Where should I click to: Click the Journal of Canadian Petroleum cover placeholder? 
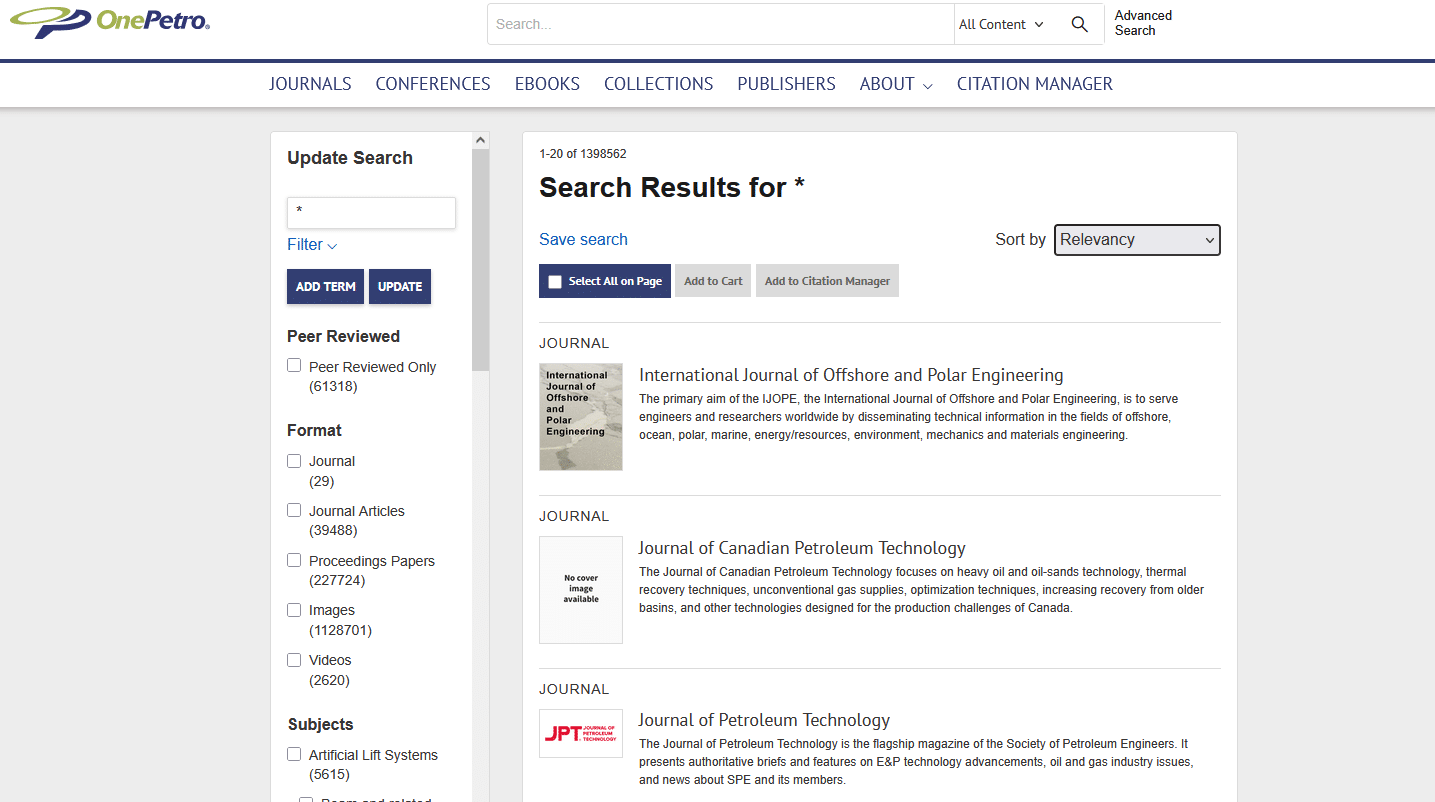pos(580,590)
